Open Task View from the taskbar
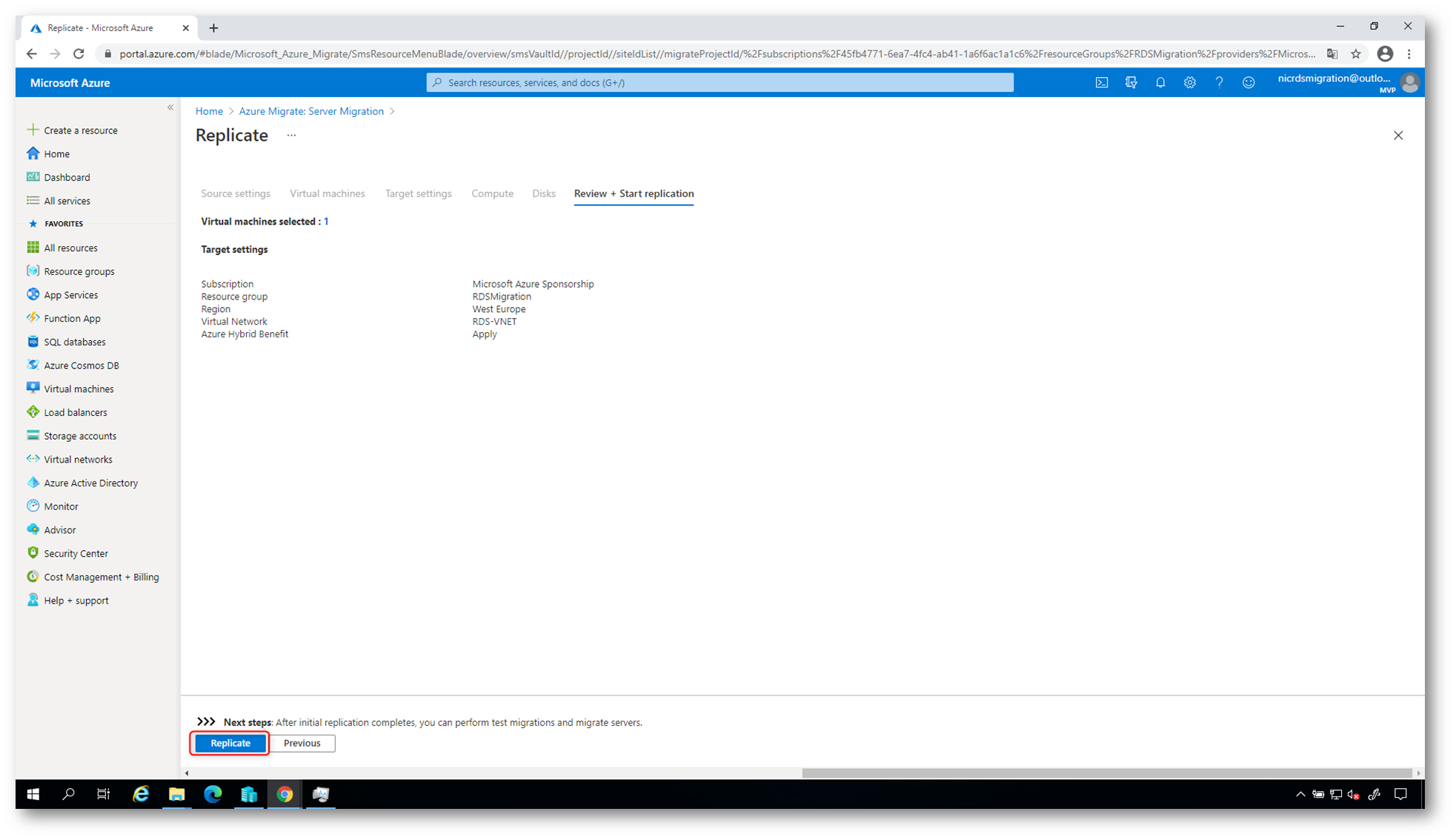 [x=104, y=794]
